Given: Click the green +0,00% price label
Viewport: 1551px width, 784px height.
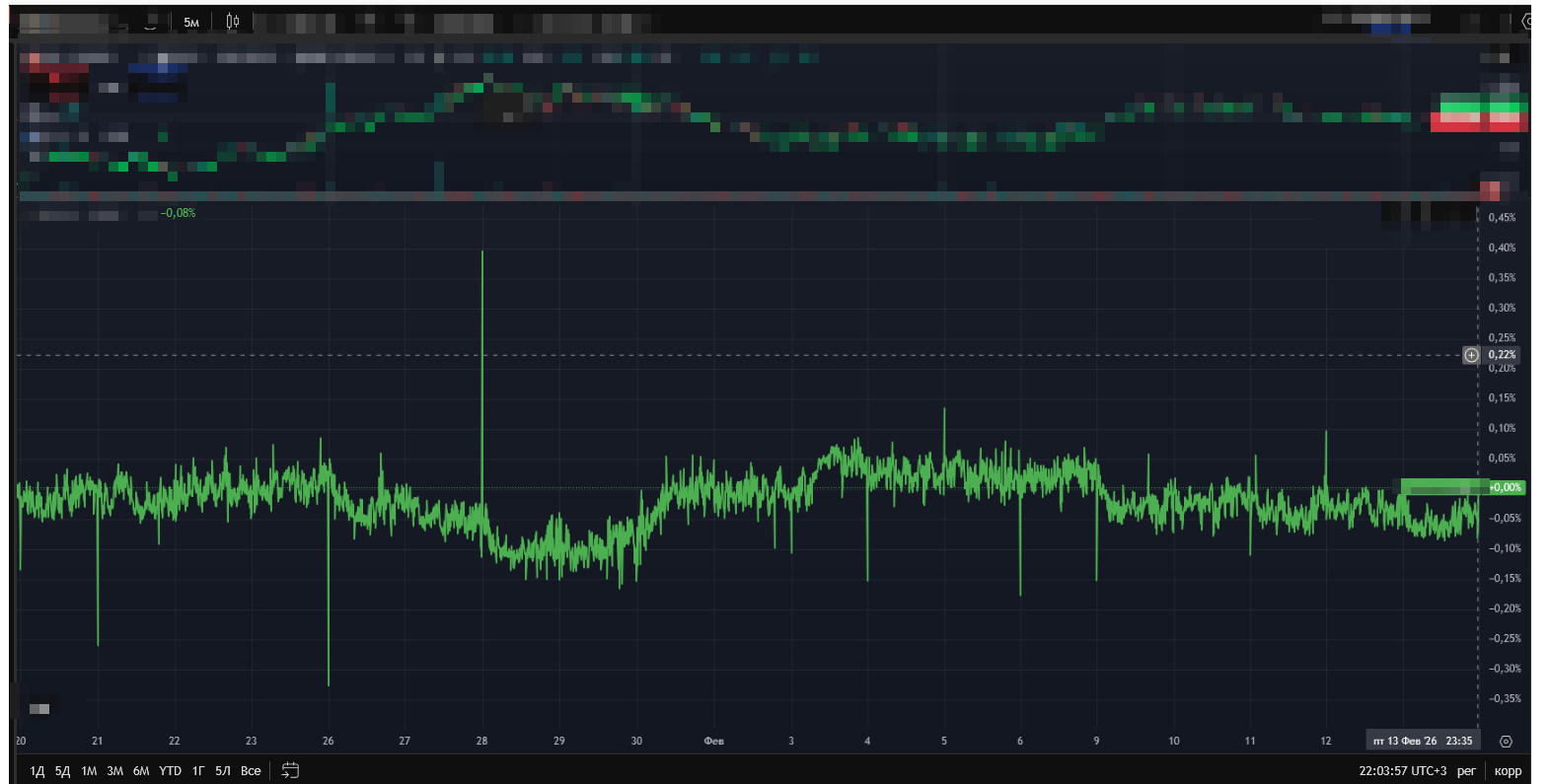Looking at the screenshot, I should pos(1506,487).
